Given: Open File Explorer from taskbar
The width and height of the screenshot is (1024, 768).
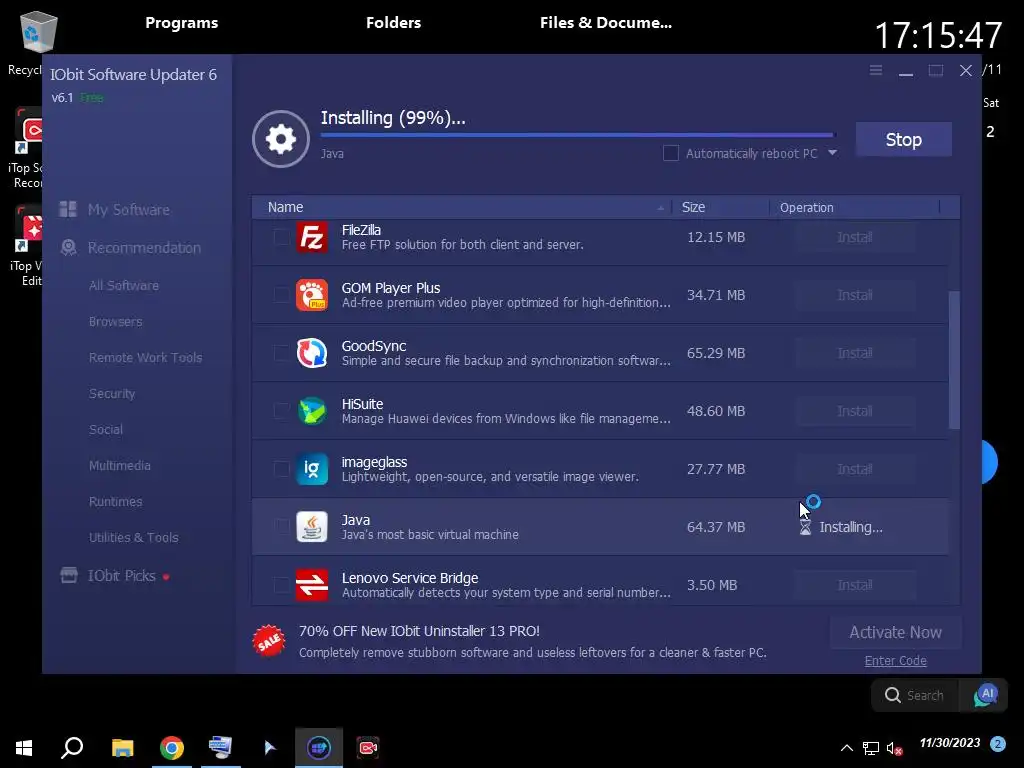Looking at the screenshot, I should (122, 748).
